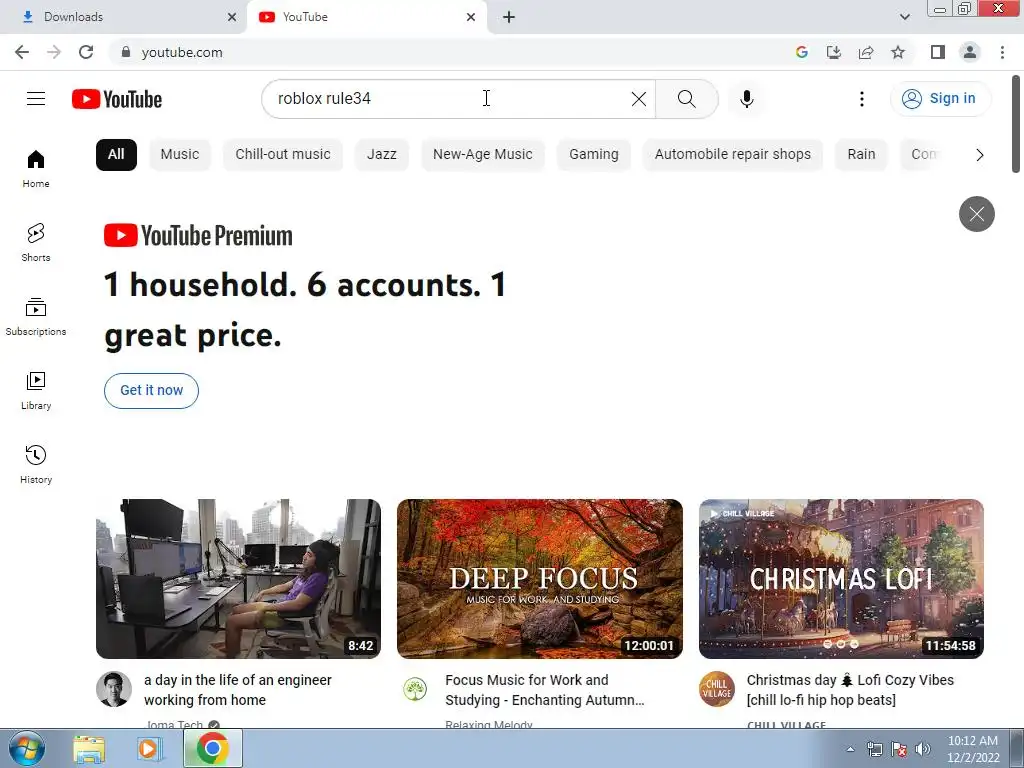
Task: Open 'Christmas day Lofi Cozy Vibes' title
Action: [x=850, y=690]
